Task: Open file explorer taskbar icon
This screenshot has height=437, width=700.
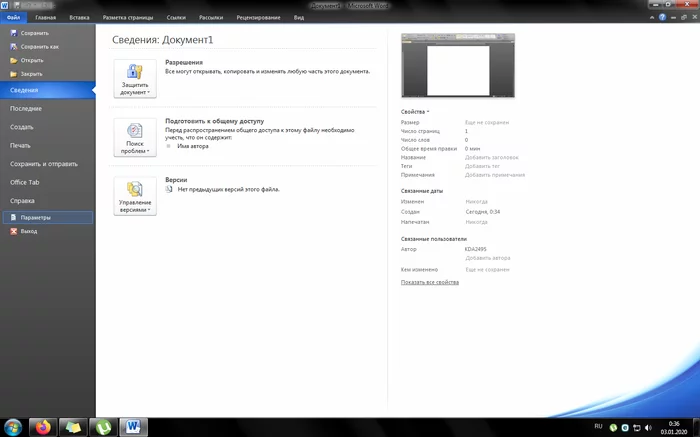Action: coord(73,428)
